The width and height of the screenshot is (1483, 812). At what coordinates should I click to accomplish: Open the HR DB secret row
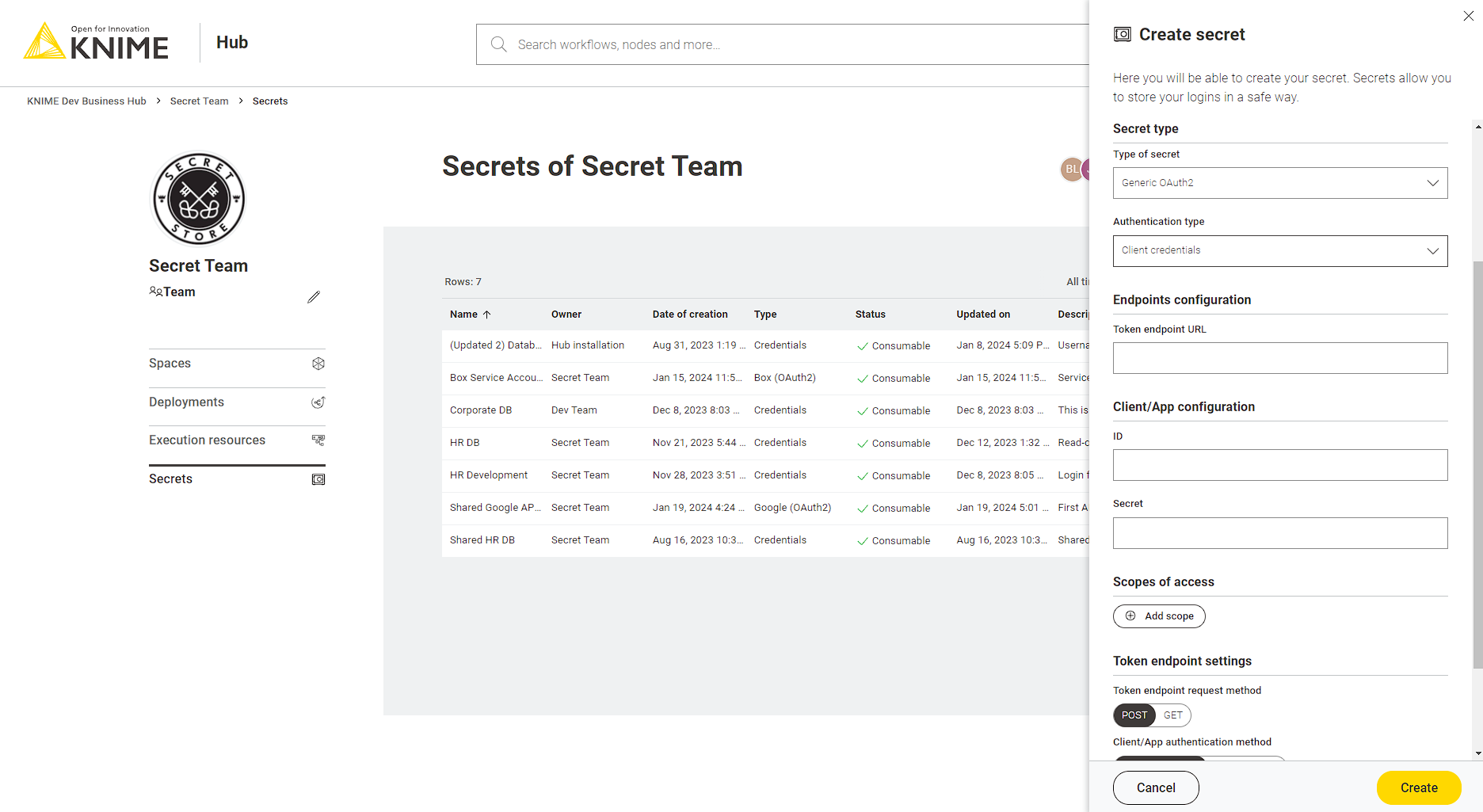tap(765, 443)
